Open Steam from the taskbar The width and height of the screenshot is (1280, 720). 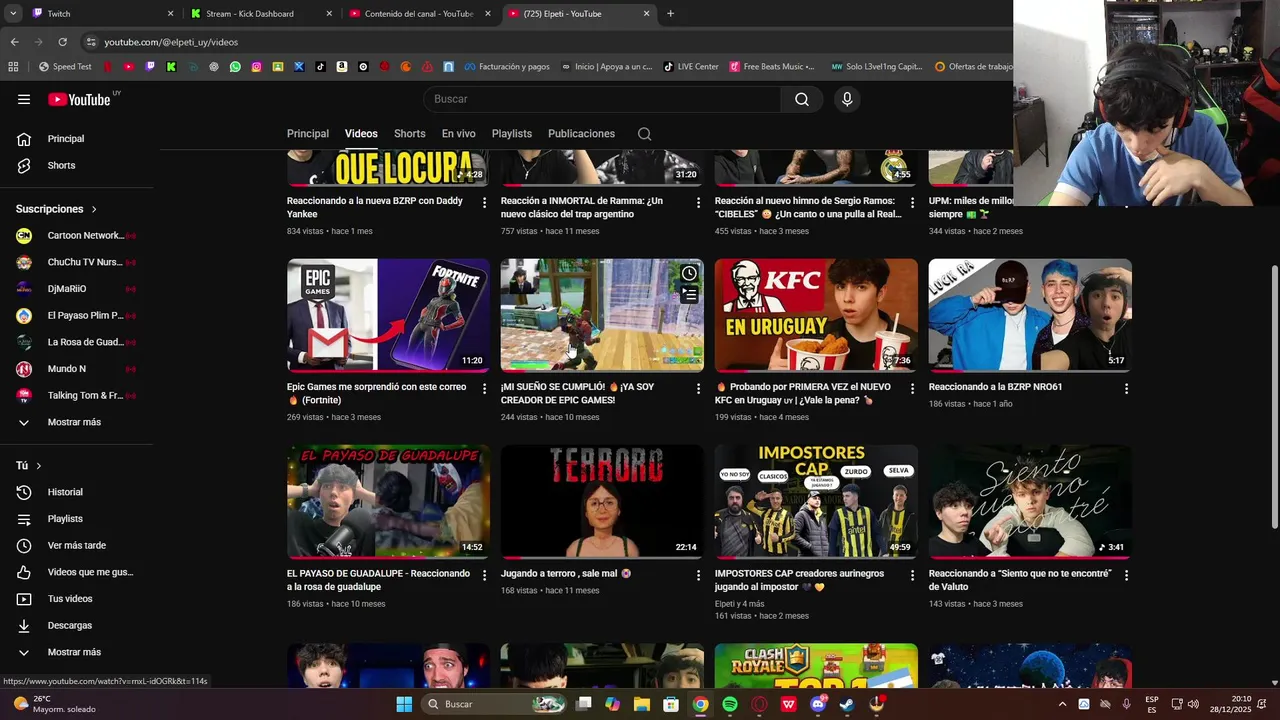coord(847,704)
